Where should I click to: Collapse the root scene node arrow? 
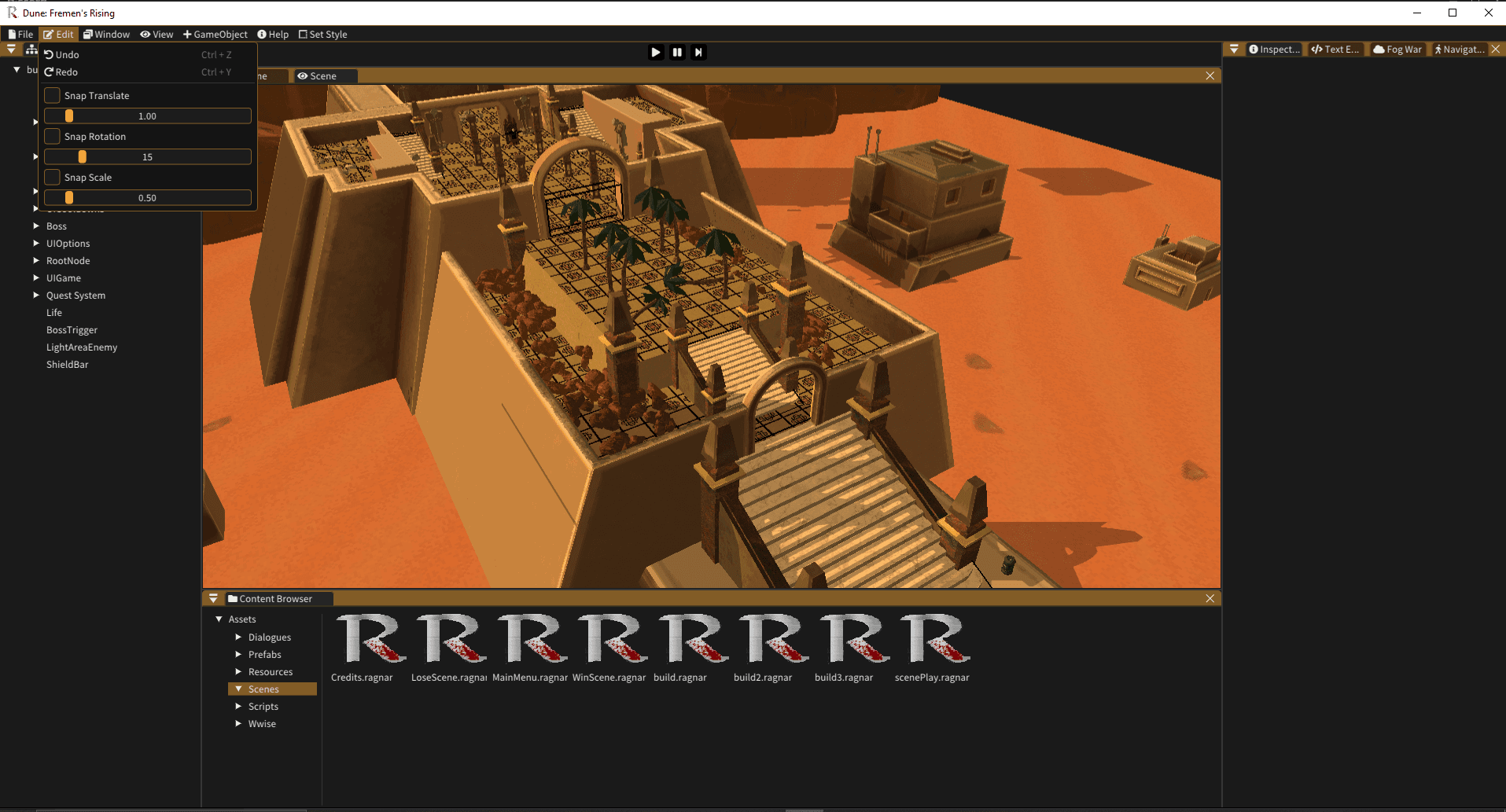tap(17, 69)
